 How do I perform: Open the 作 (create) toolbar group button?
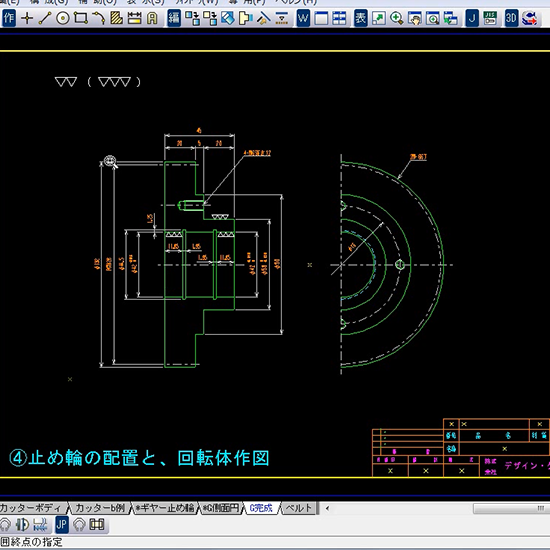tap(9, 18)
